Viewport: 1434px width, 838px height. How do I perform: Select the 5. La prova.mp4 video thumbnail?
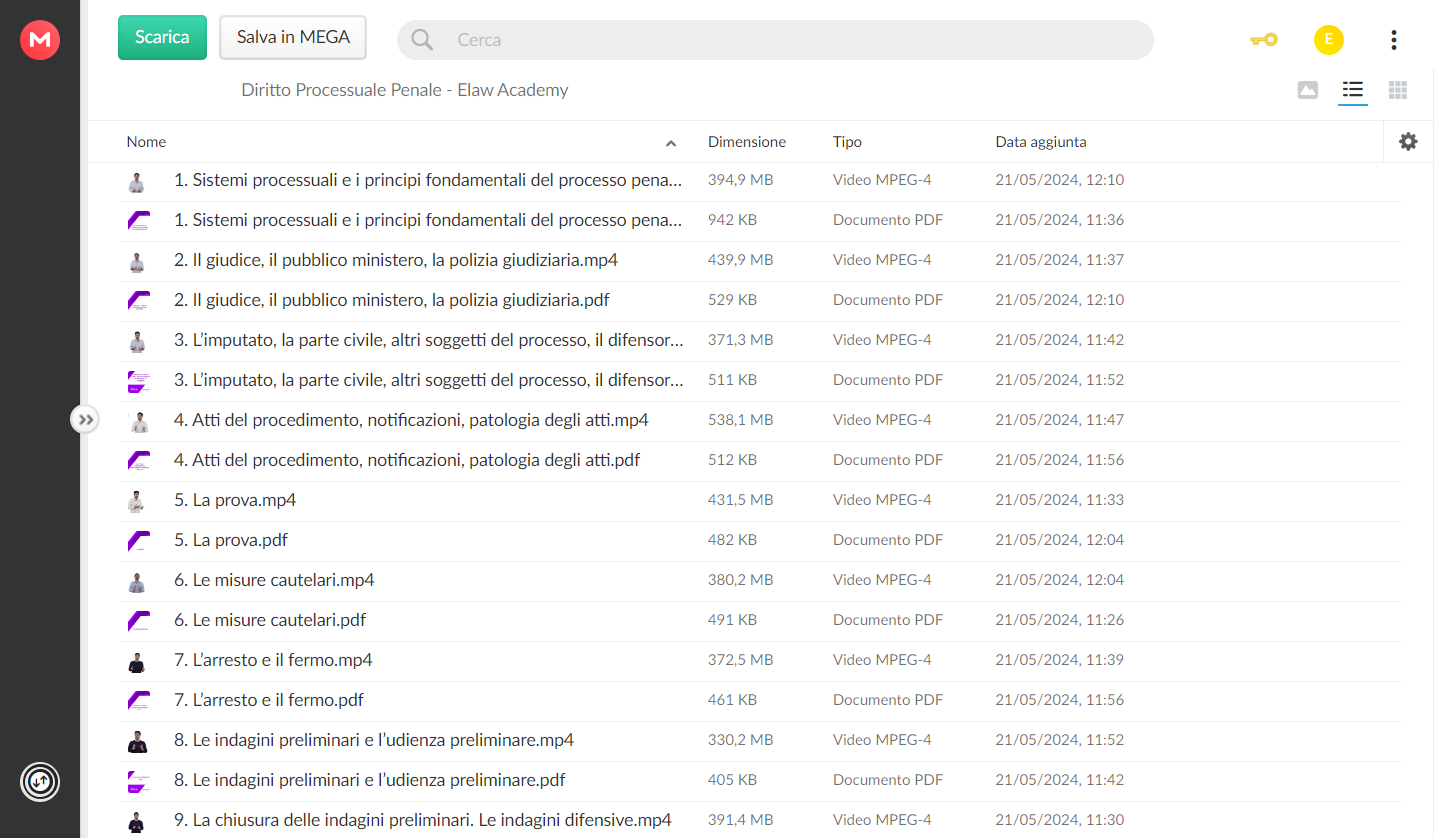click(137, 501)
